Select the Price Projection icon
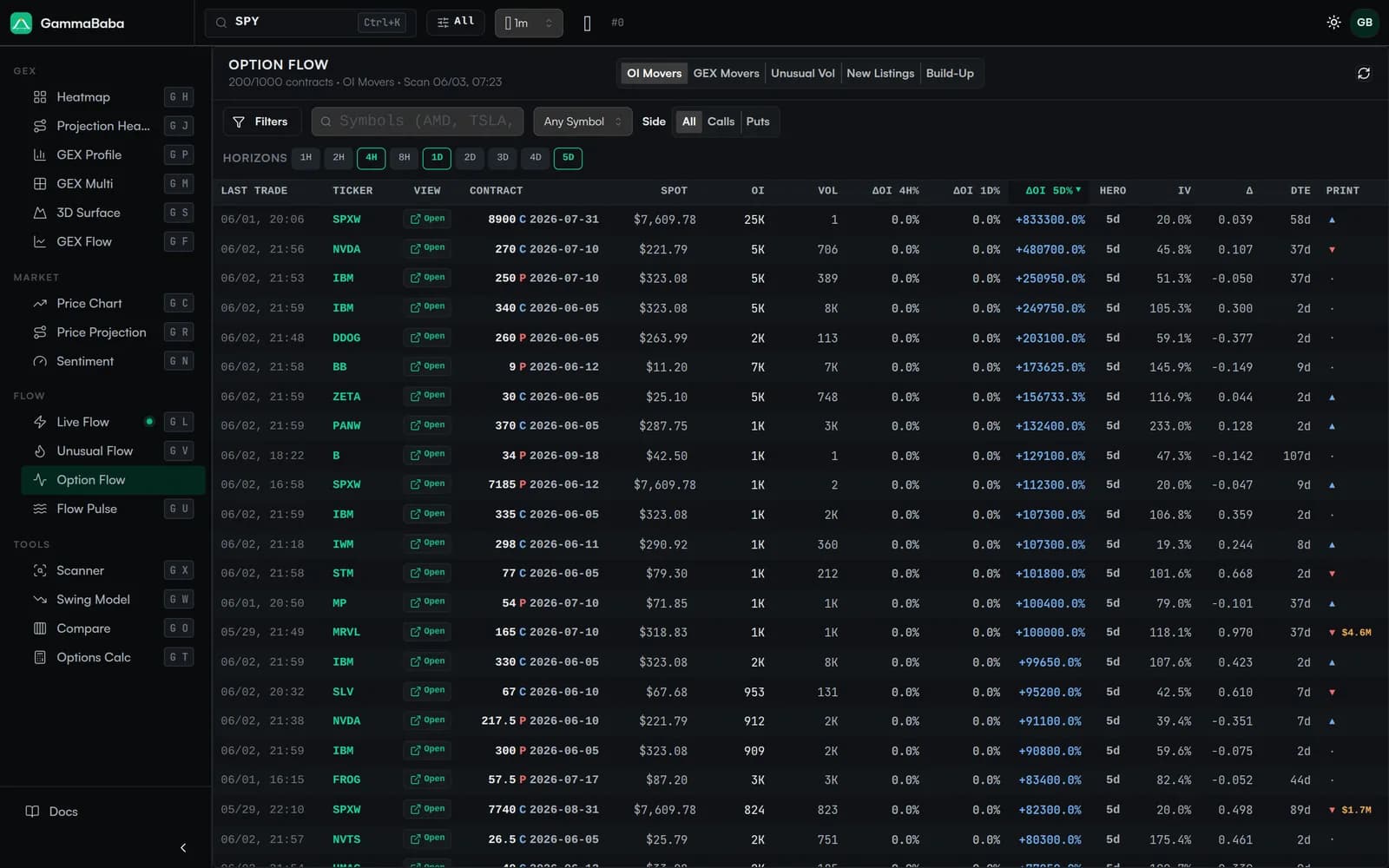This screenshot has width=1389, height=868. click(40, 332)
